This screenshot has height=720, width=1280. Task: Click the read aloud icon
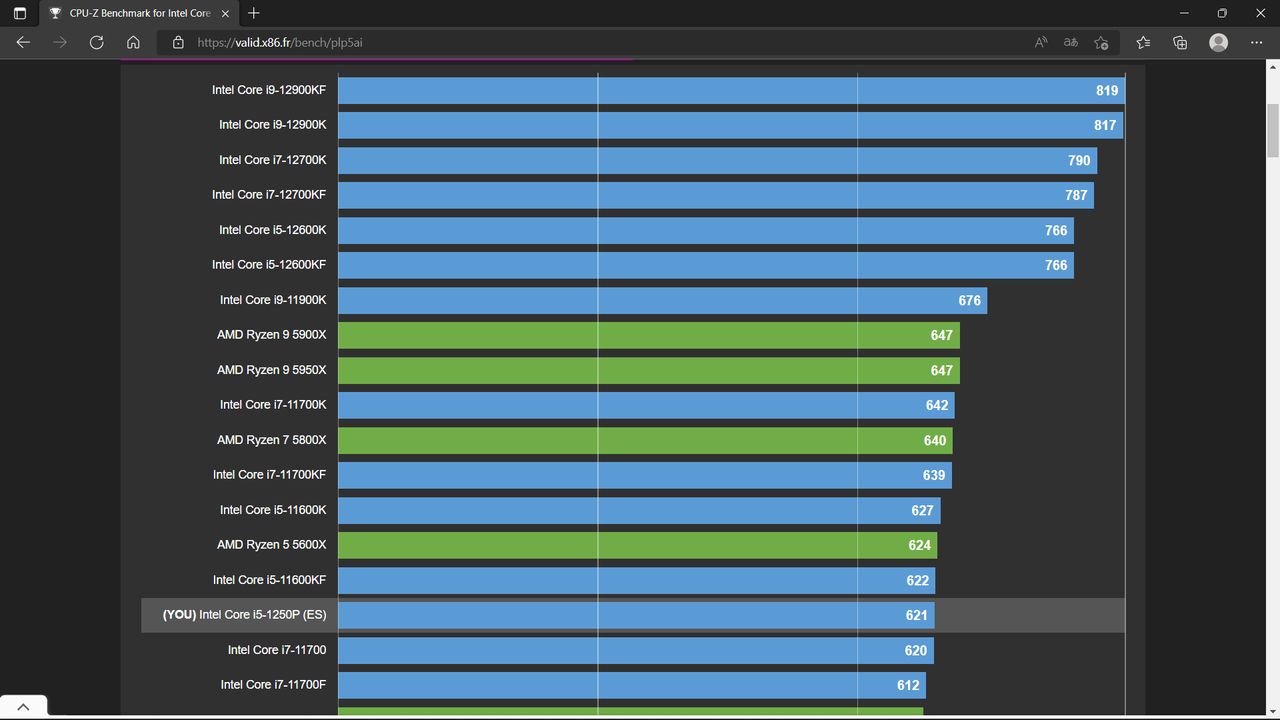tap(1041, 42)
